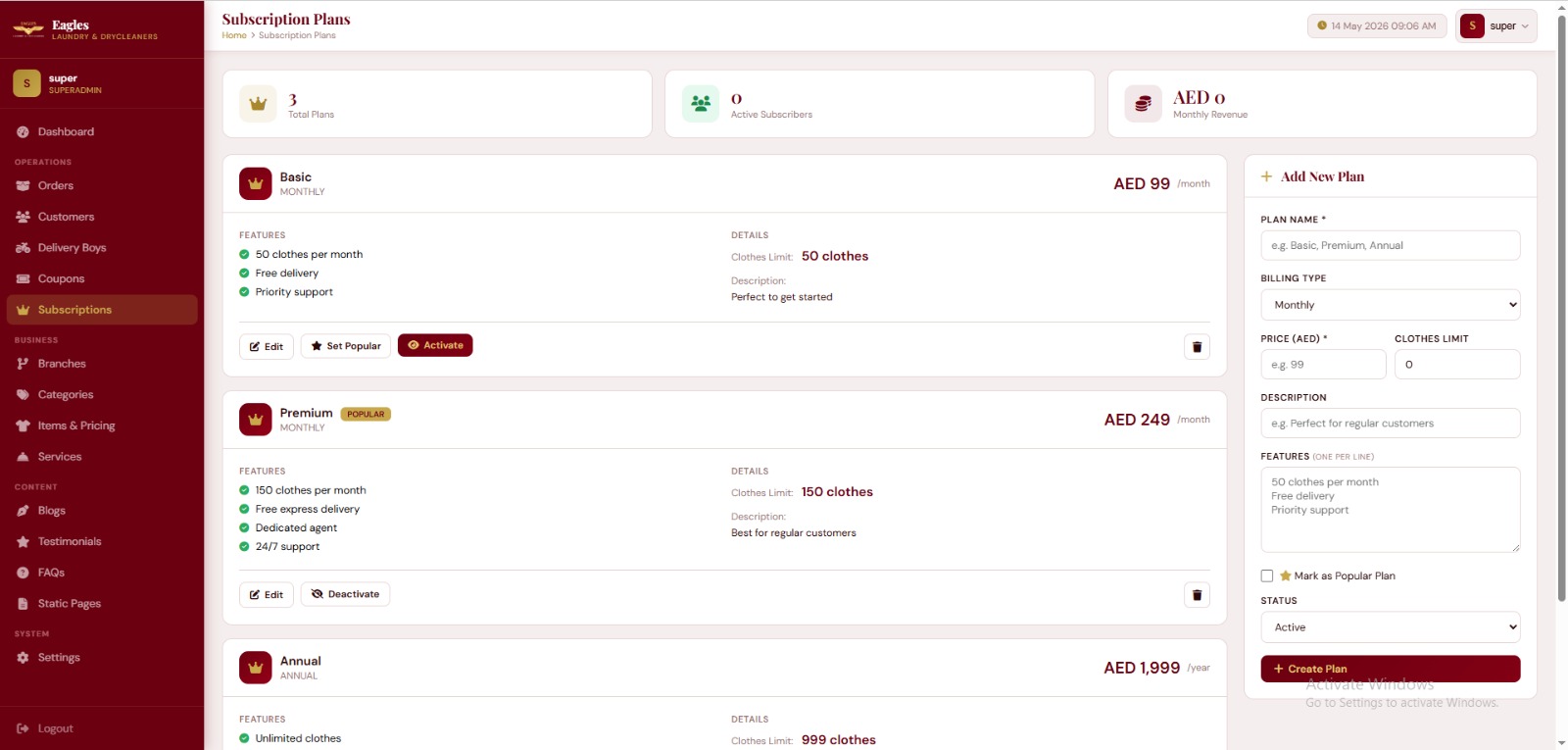The width and height of the screenshot is (1568, 750).
Task: Click the Annual plan crown icon
Action: [x=256, y=668]
